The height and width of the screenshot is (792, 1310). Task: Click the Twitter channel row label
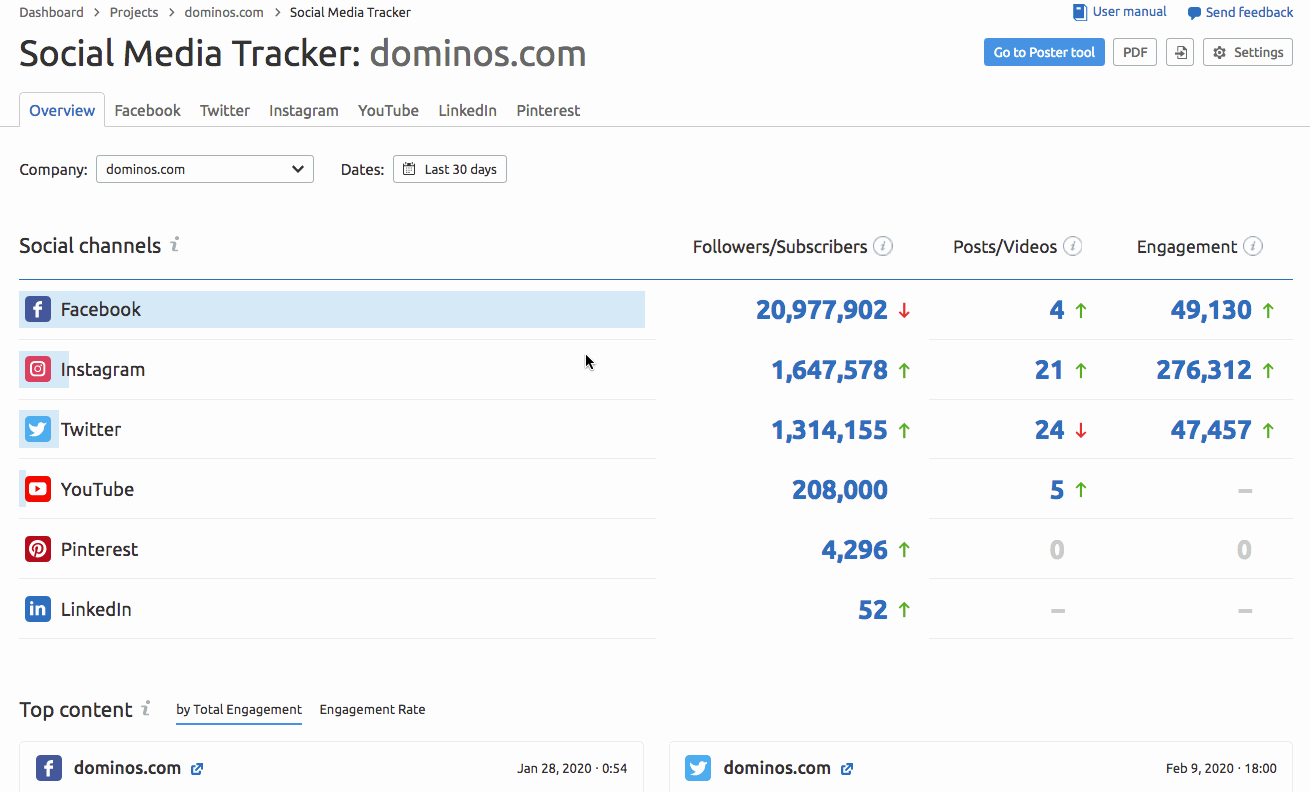tap(91, 429)
